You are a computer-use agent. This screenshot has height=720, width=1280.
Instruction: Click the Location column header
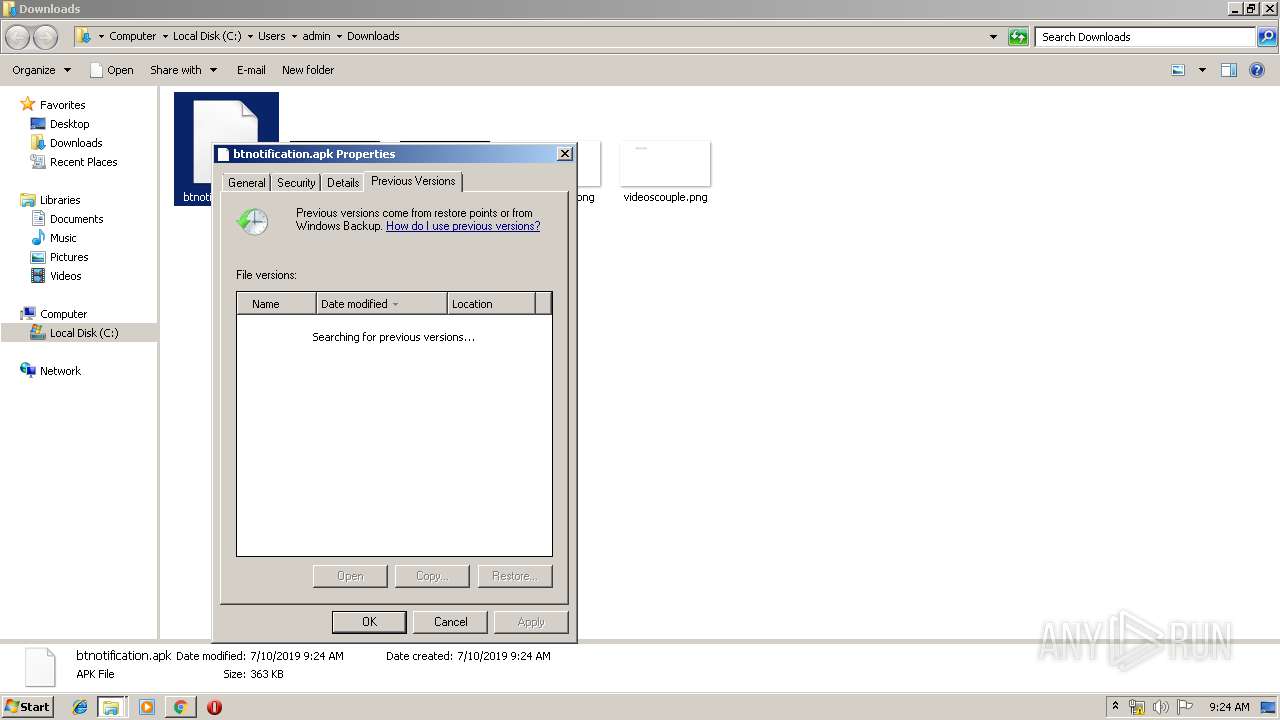pyautogui.click(x=491, y=304)
